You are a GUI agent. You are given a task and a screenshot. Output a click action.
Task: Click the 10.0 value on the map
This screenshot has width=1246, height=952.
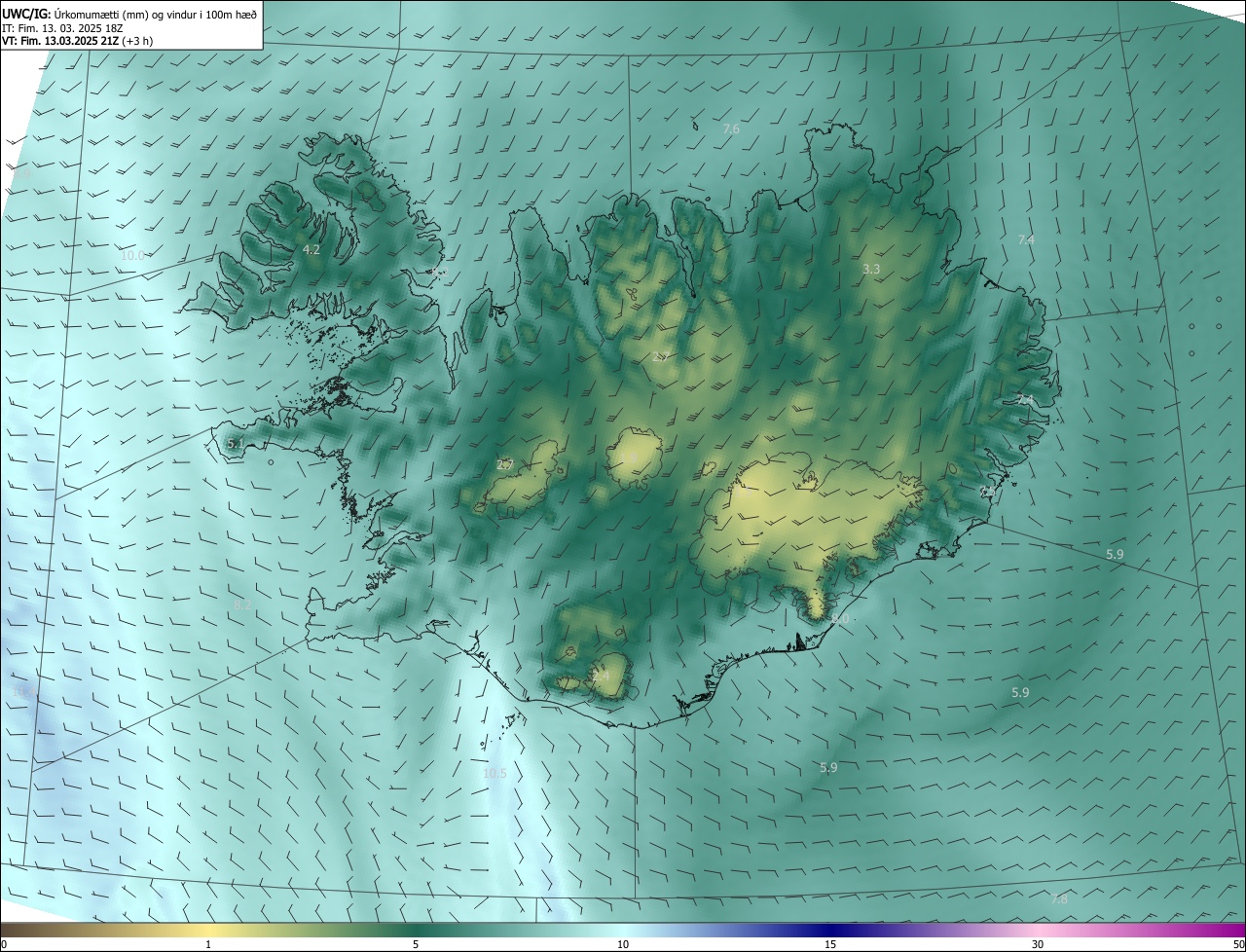[x=132, y=256]
